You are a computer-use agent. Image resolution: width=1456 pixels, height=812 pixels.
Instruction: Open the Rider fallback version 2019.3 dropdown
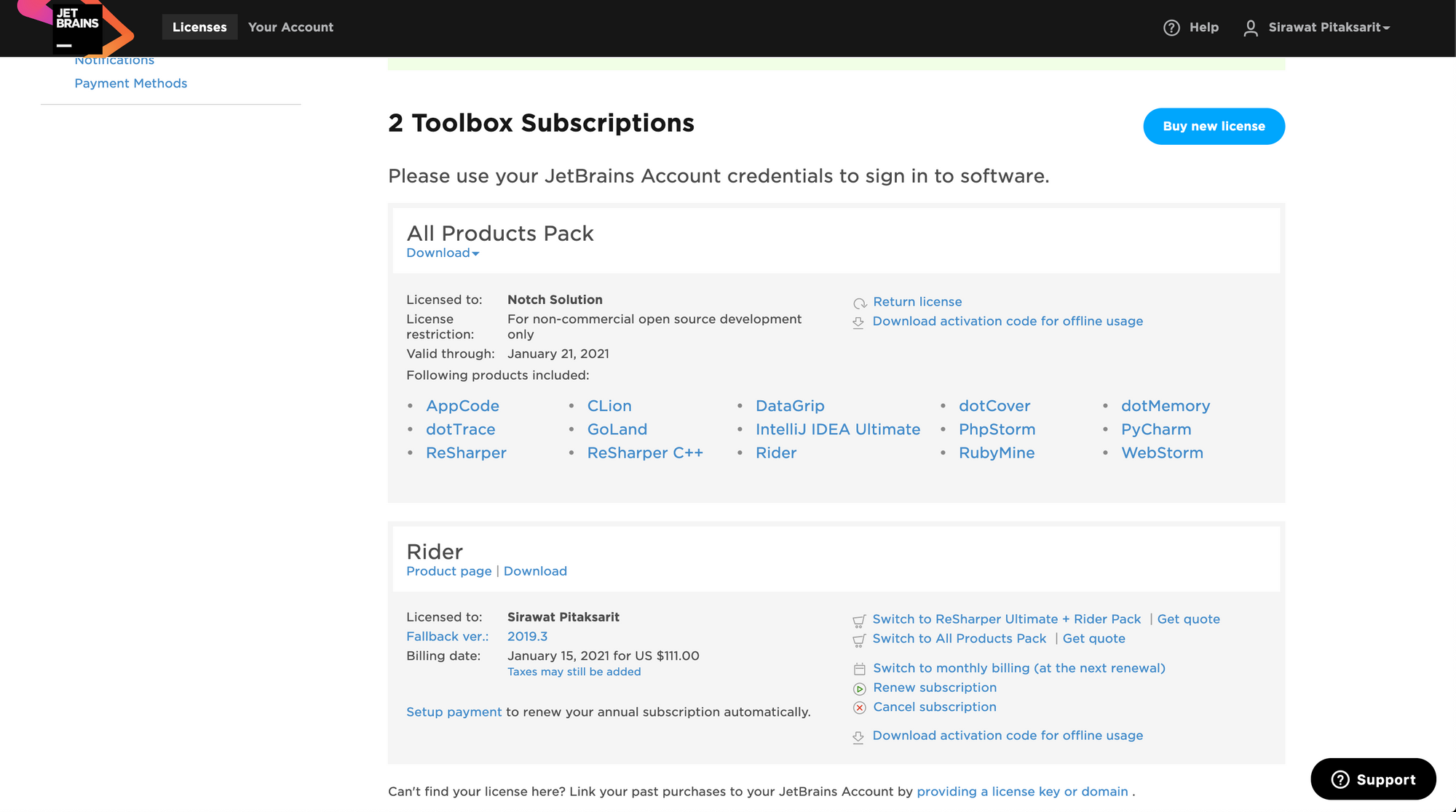527,636
